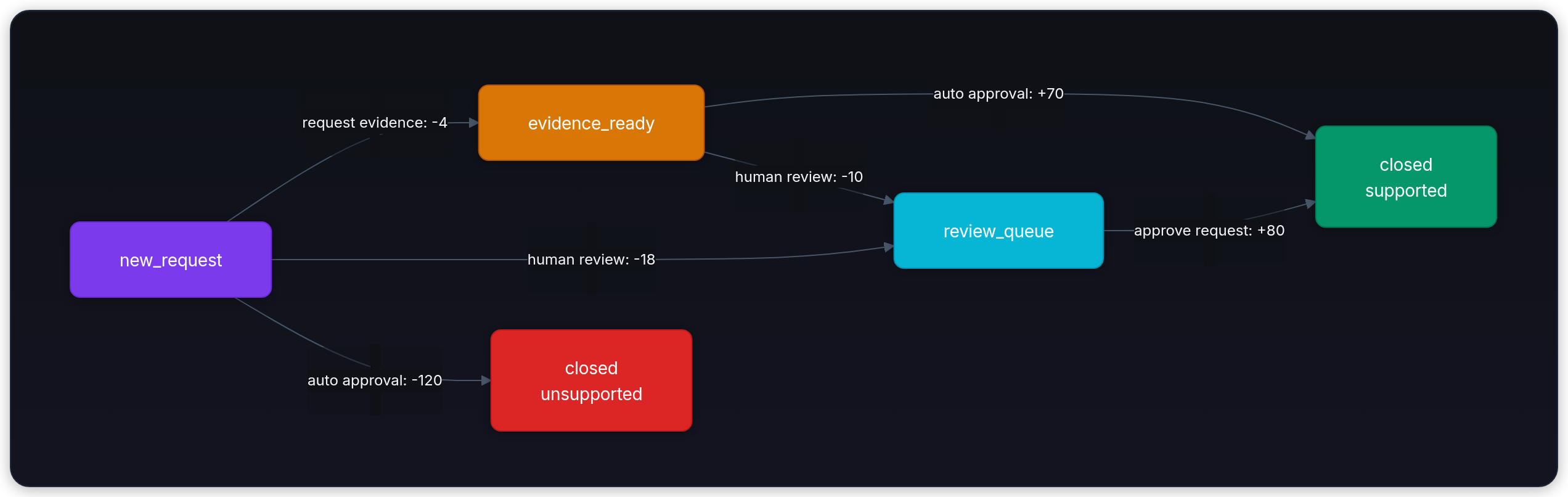Click the evidence_ready node
The image size is (1568, 497).
(x=591, y=123)
